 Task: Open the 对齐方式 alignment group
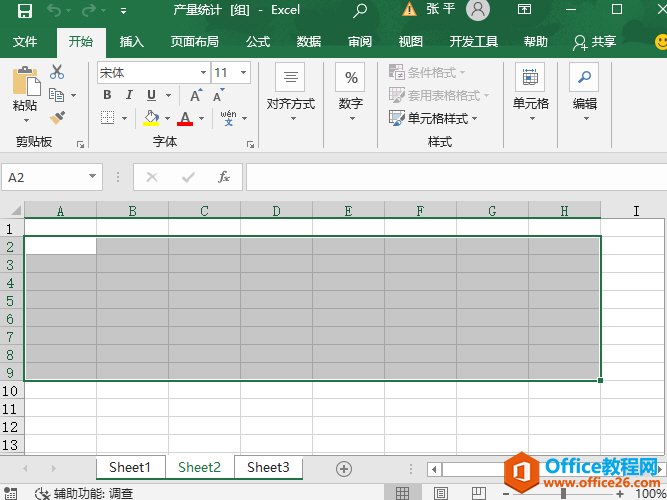point(291,92)
